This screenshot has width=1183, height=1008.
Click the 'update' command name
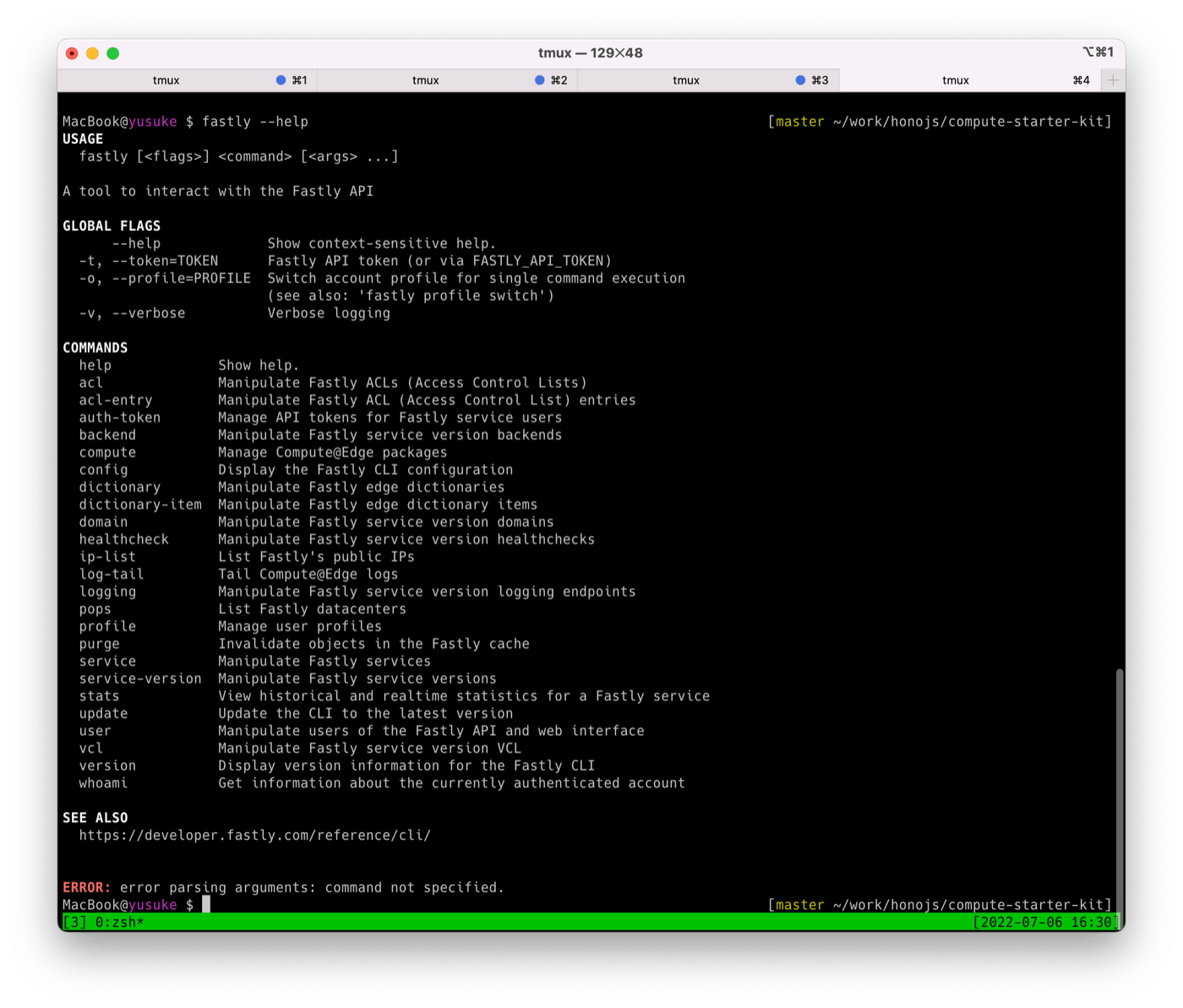103,714
